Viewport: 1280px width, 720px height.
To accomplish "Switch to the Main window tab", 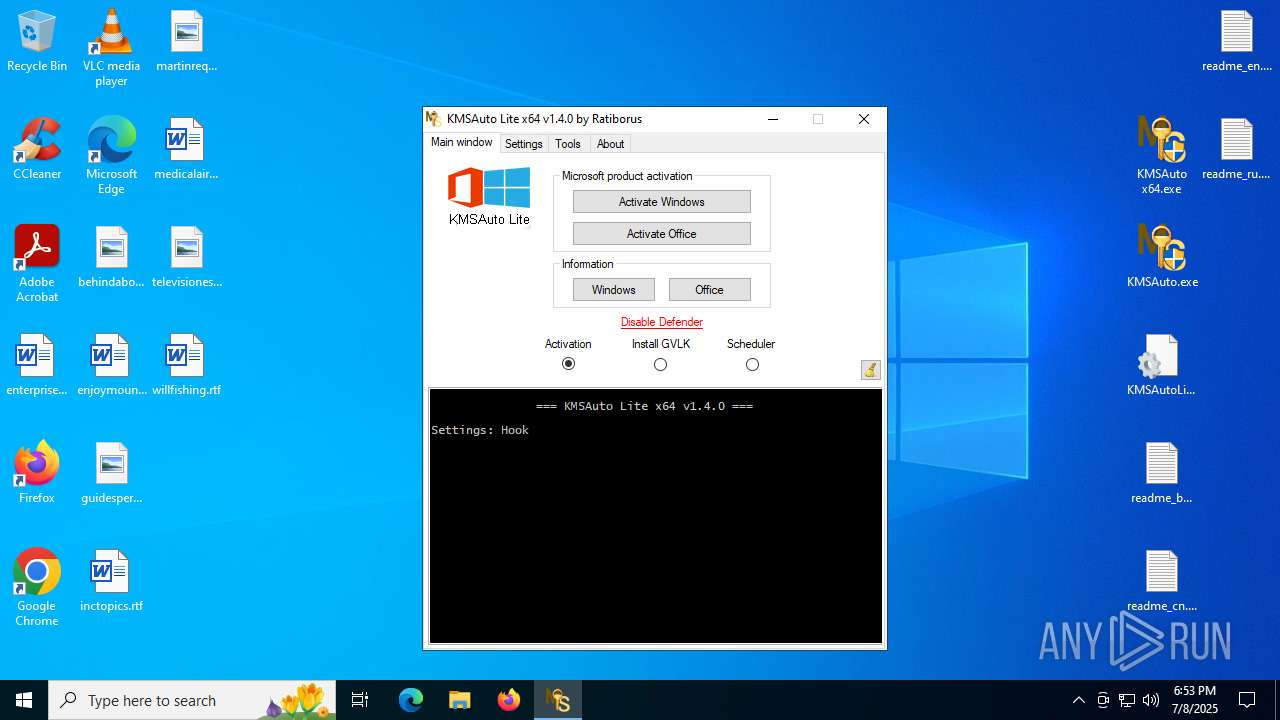I will coord(461,142).
